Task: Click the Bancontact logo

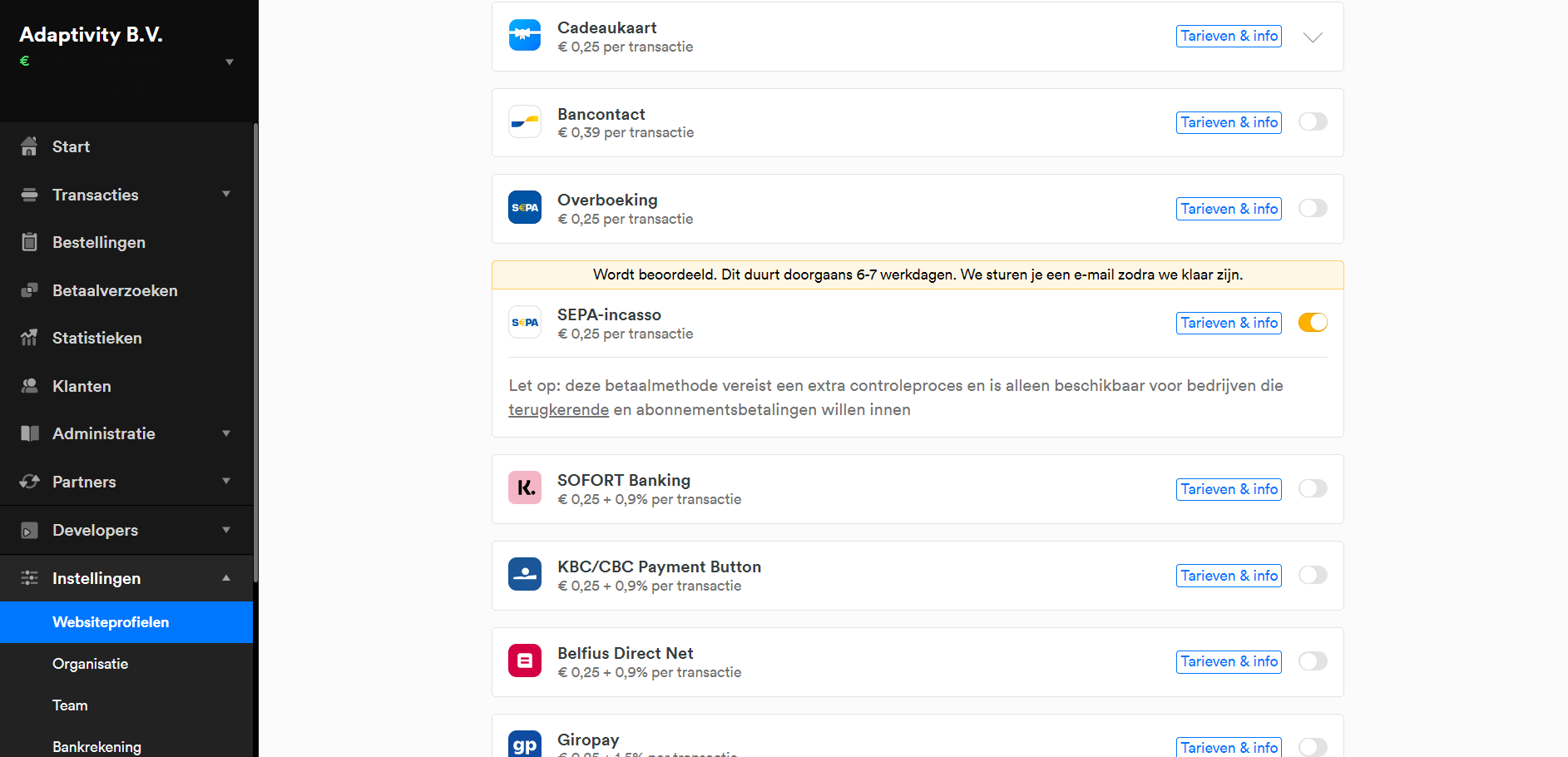Action: [525, 121]
